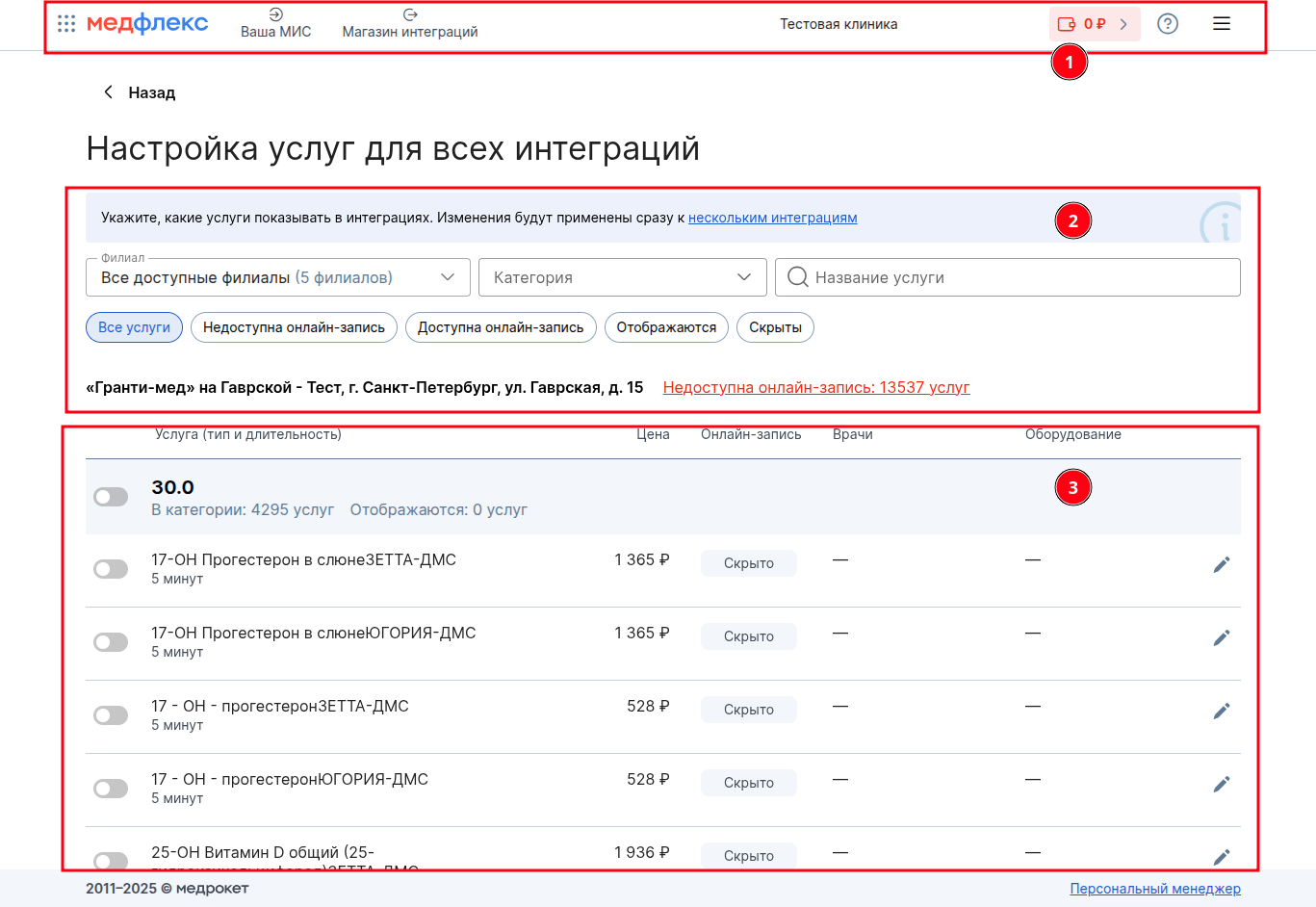
Task: Edit 17 - OH - прогестеронЗЕТТА-ДМС pencil icon
Action: [1222, 711]
